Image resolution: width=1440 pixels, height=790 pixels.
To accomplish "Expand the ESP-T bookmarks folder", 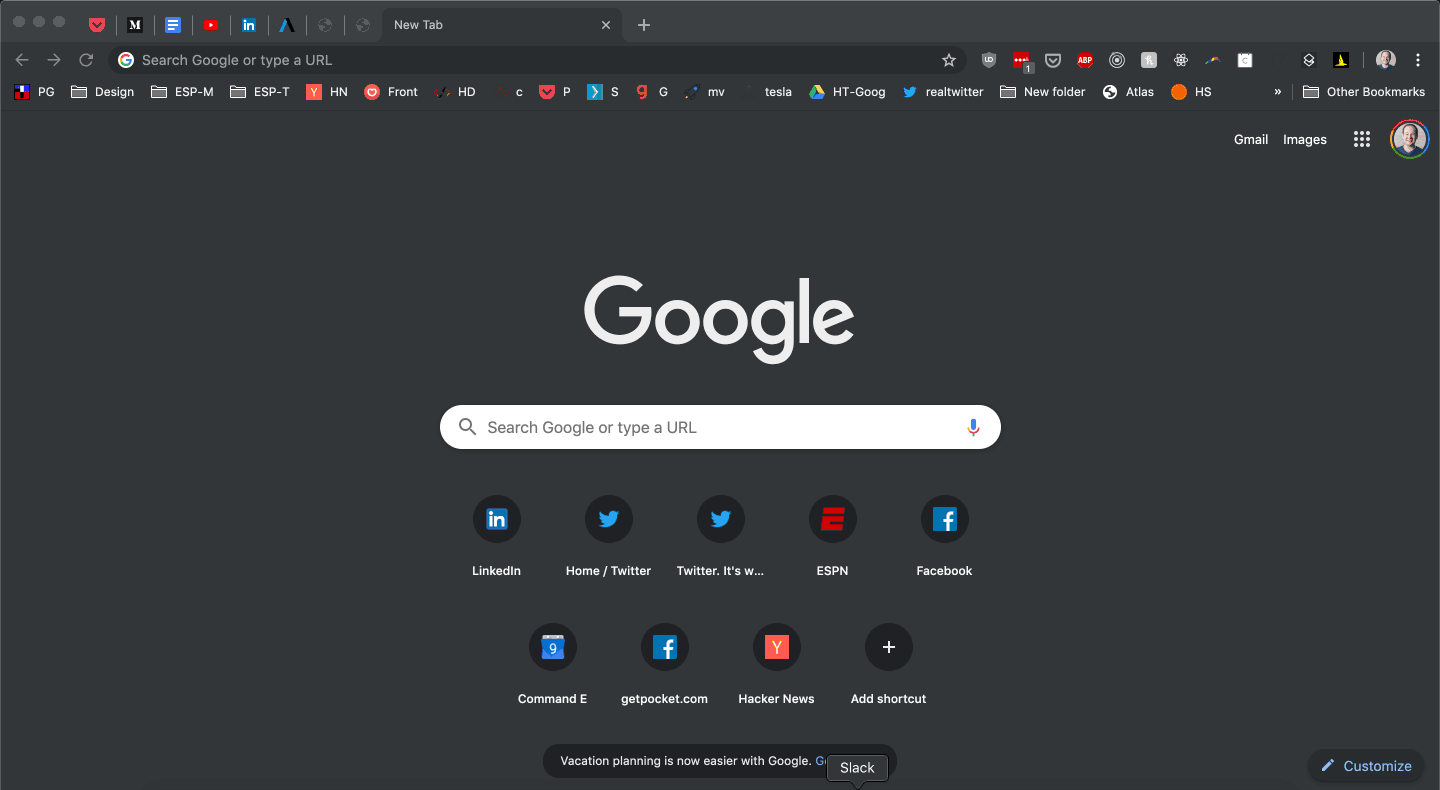I will pos(260,92).
